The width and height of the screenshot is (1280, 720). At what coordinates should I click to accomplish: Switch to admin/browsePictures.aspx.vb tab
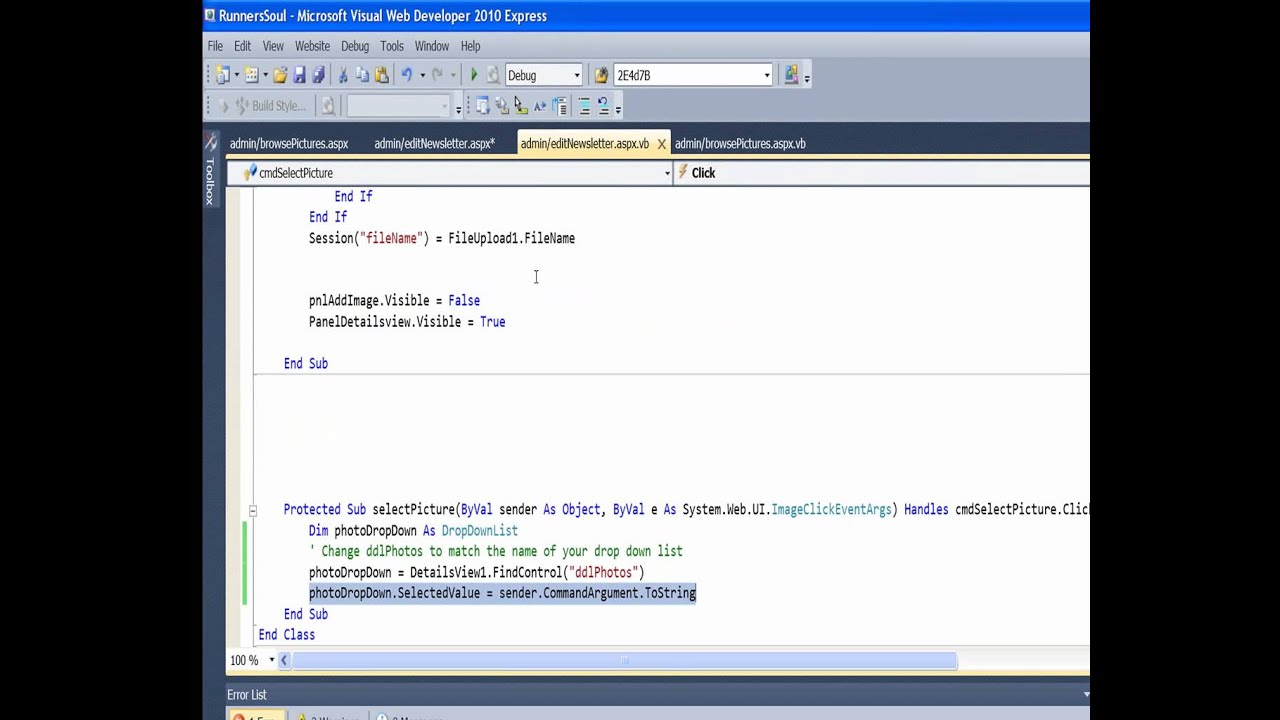tap(740, 143)
